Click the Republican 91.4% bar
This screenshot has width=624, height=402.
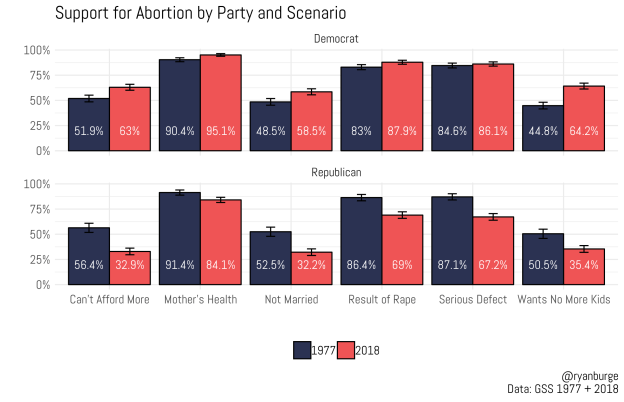pos(180,238)
